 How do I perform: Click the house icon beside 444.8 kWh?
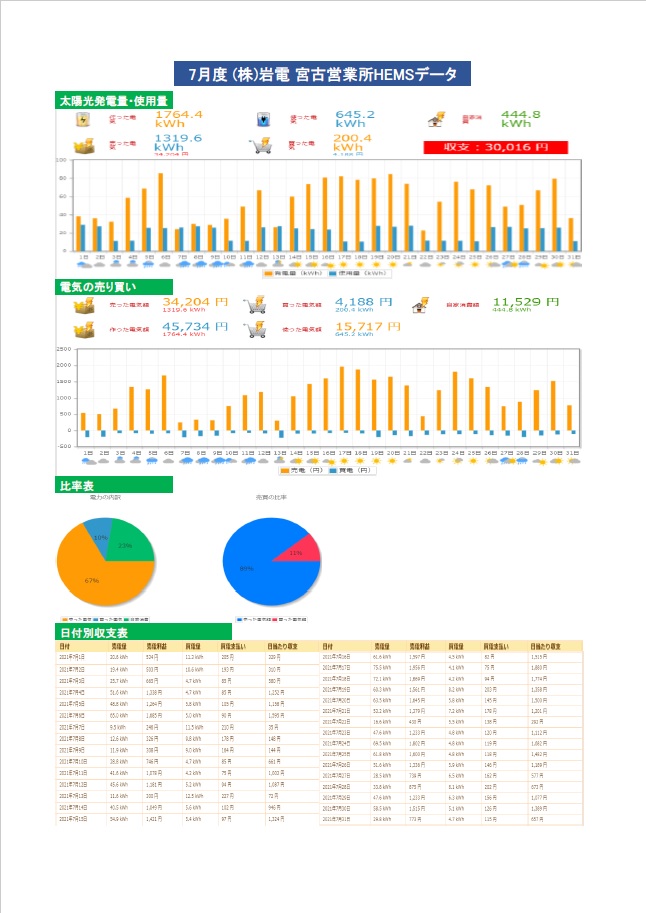pos(435,120)
